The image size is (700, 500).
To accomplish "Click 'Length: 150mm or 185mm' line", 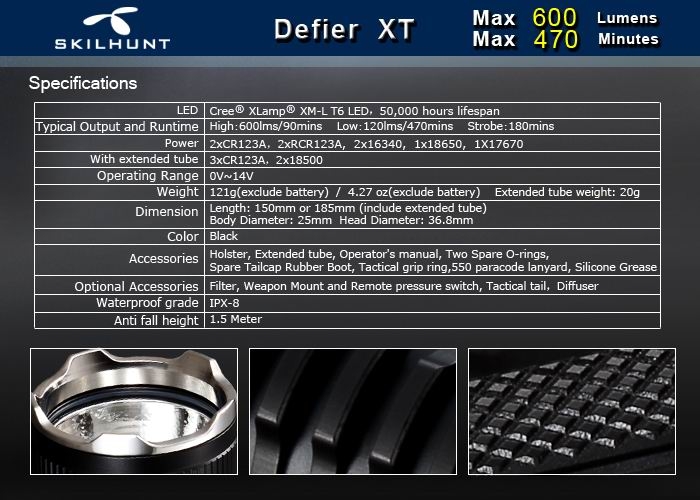I will (x=348, y=208).
